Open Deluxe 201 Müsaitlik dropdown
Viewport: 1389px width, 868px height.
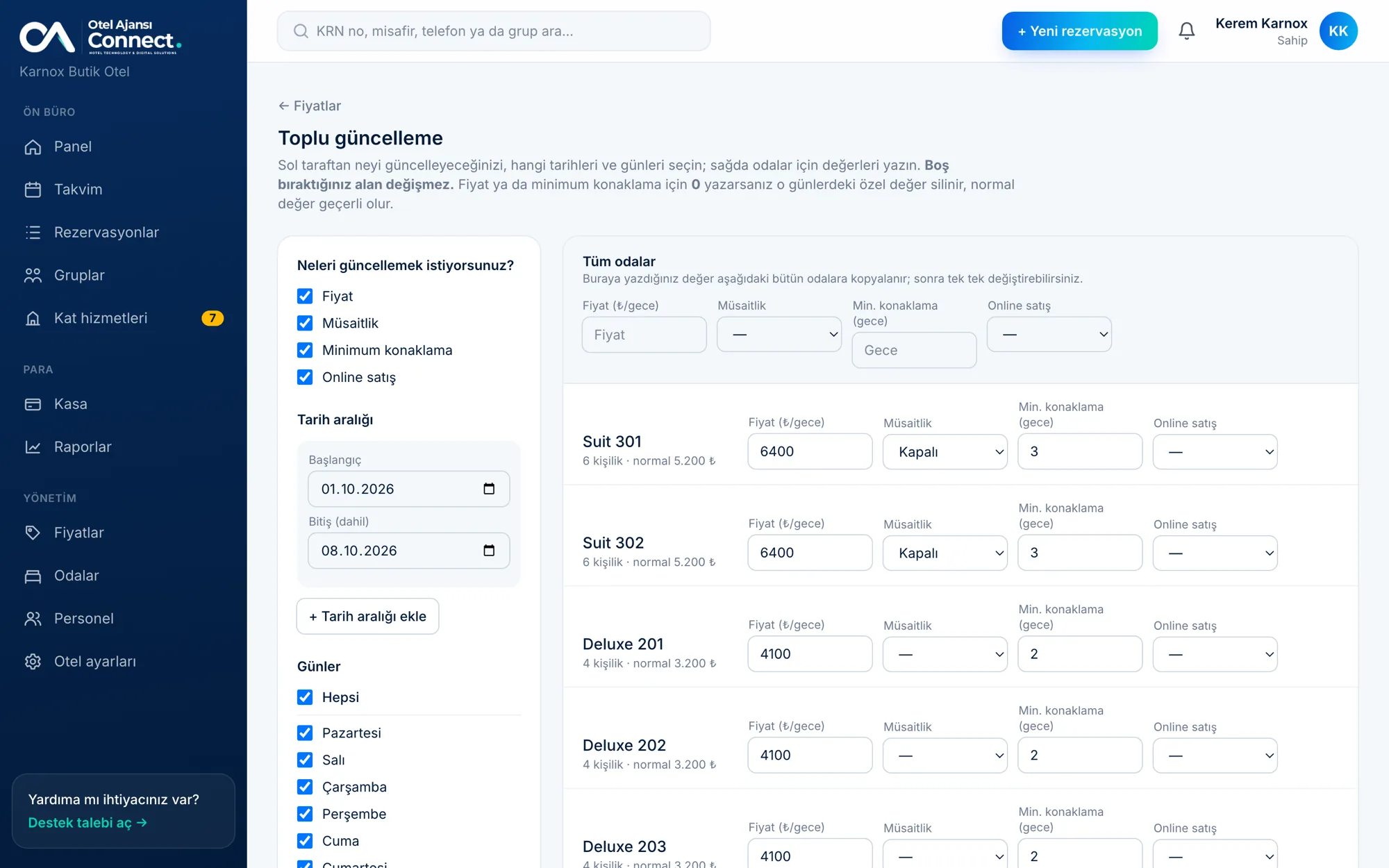(x=945, y=654)
